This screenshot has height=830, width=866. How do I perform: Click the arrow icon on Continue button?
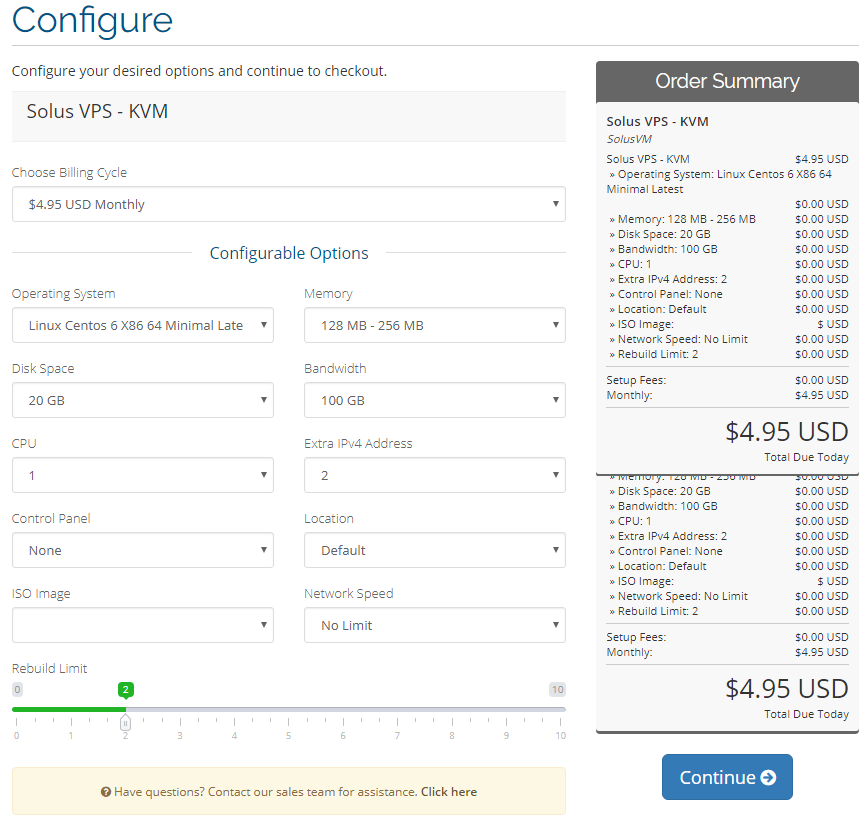pyautogui.click(x=768, y=778)
